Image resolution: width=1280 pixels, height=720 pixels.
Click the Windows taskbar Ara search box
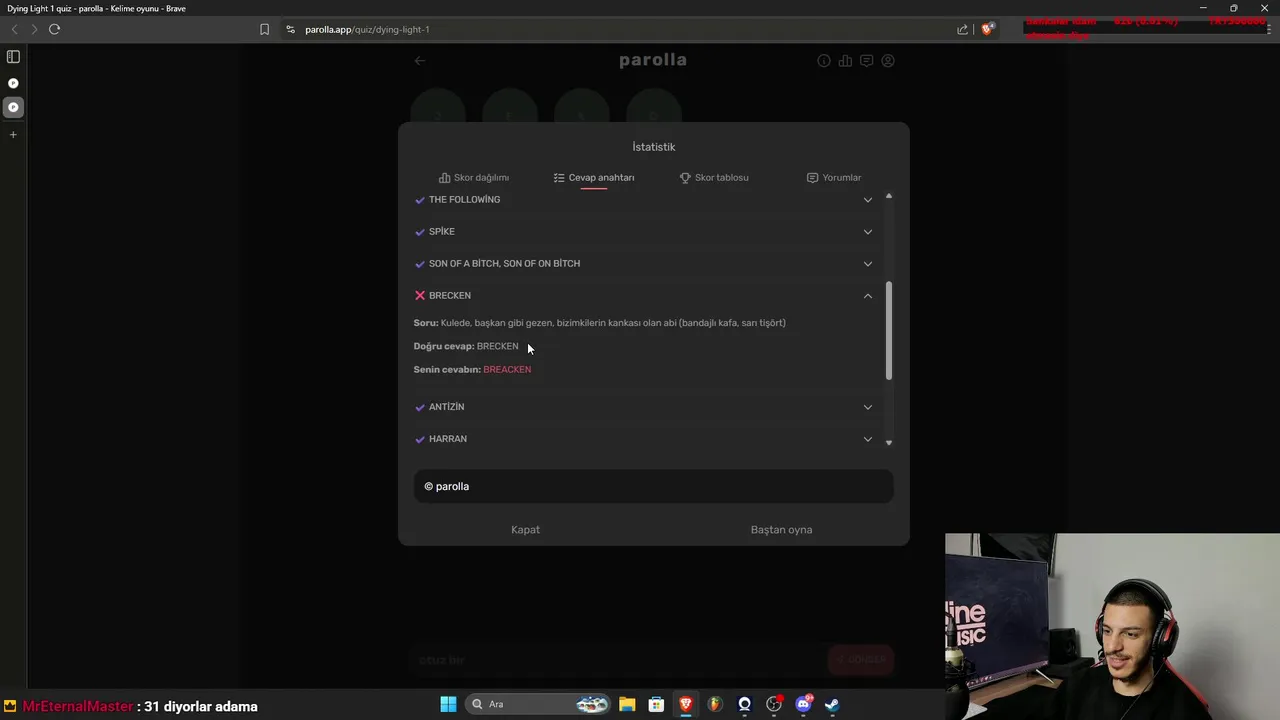tap(538, 704)
